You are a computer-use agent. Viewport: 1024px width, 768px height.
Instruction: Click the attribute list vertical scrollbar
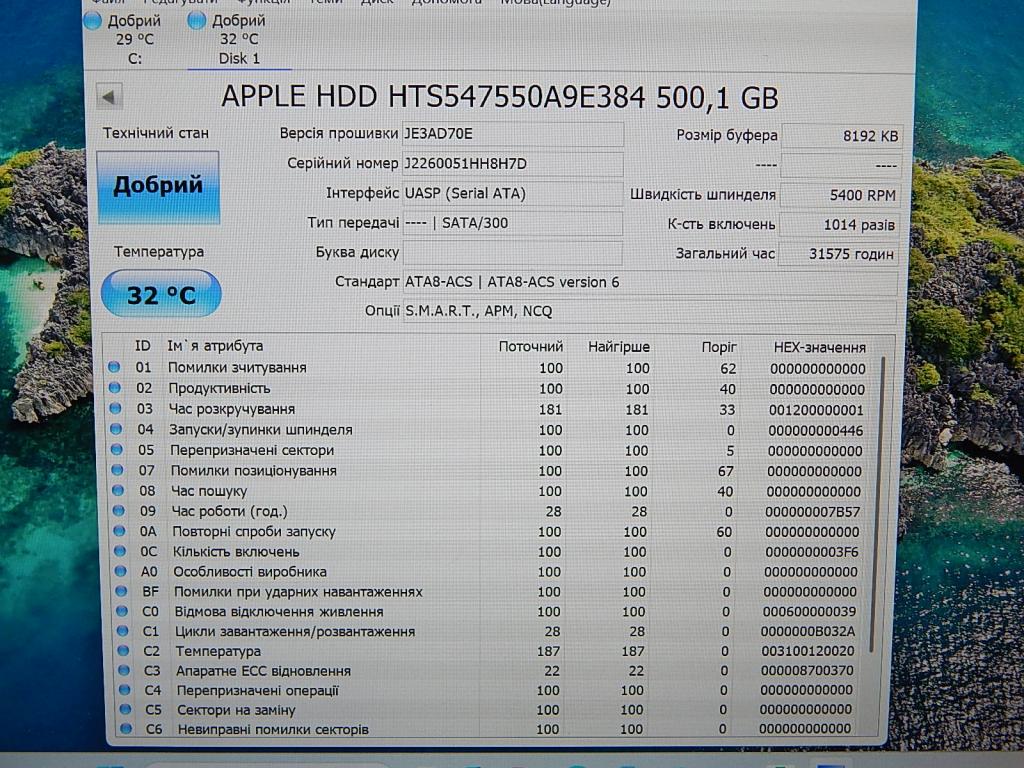(881, 500)
